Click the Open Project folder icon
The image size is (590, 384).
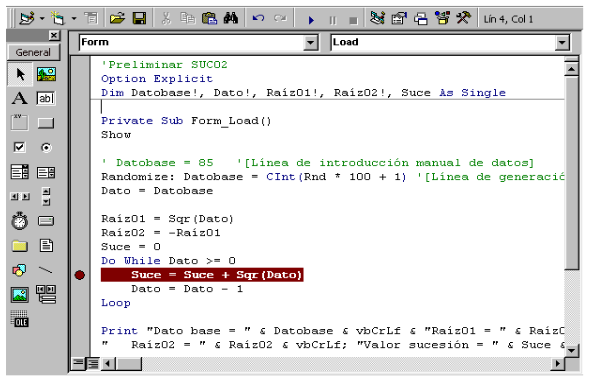pyautogui.click(x=117, y=18)
